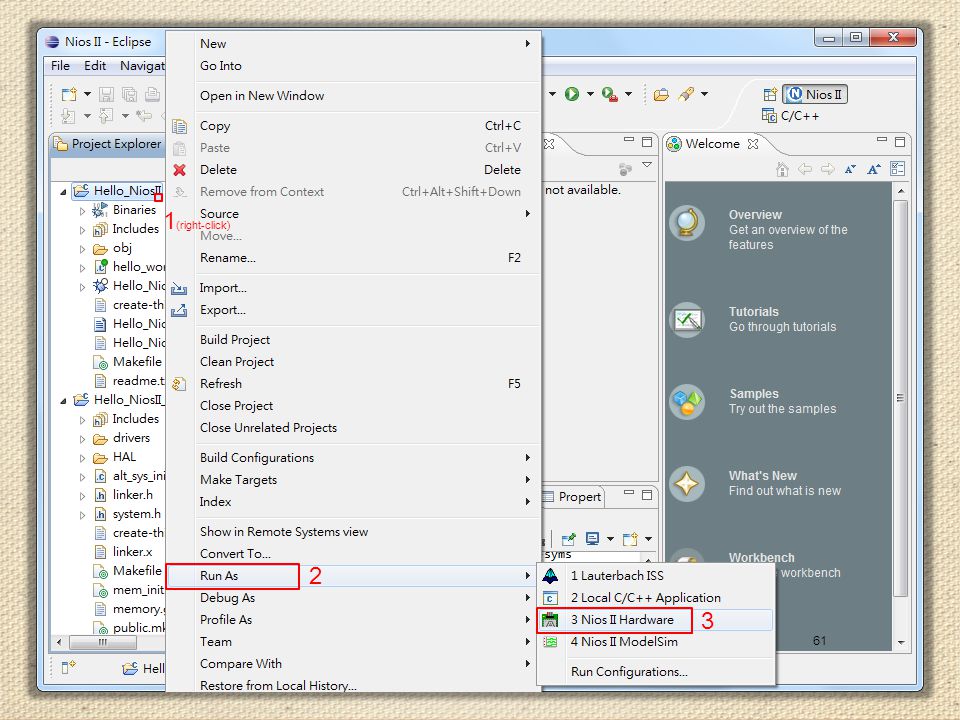Choose Debug As in the context menu
Image resolution: width=960 pixels, height=720 pixels.
(x=353, y=598)
